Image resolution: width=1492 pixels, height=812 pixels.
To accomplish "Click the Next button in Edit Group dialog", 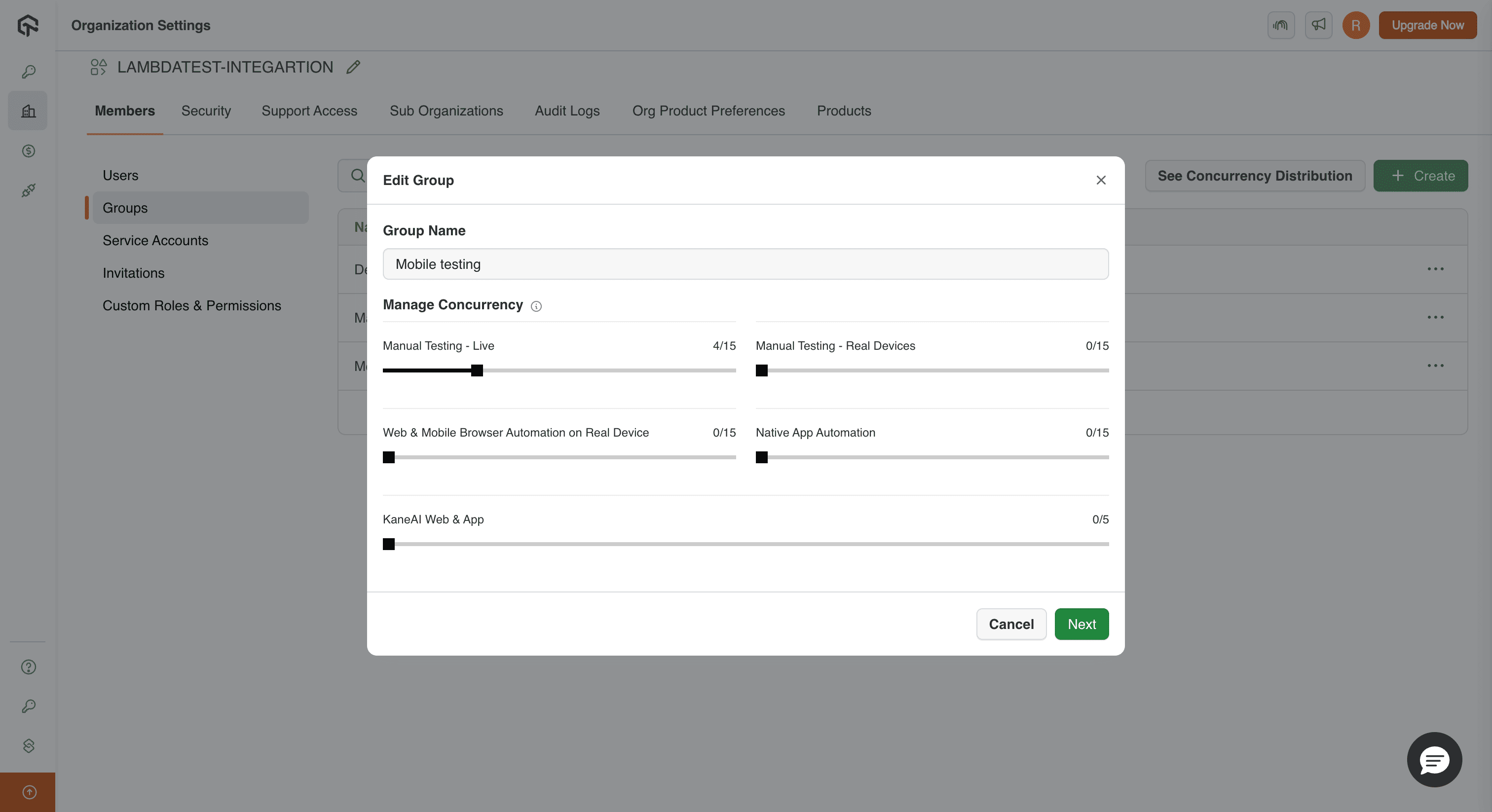I will tap(1082, 624).
